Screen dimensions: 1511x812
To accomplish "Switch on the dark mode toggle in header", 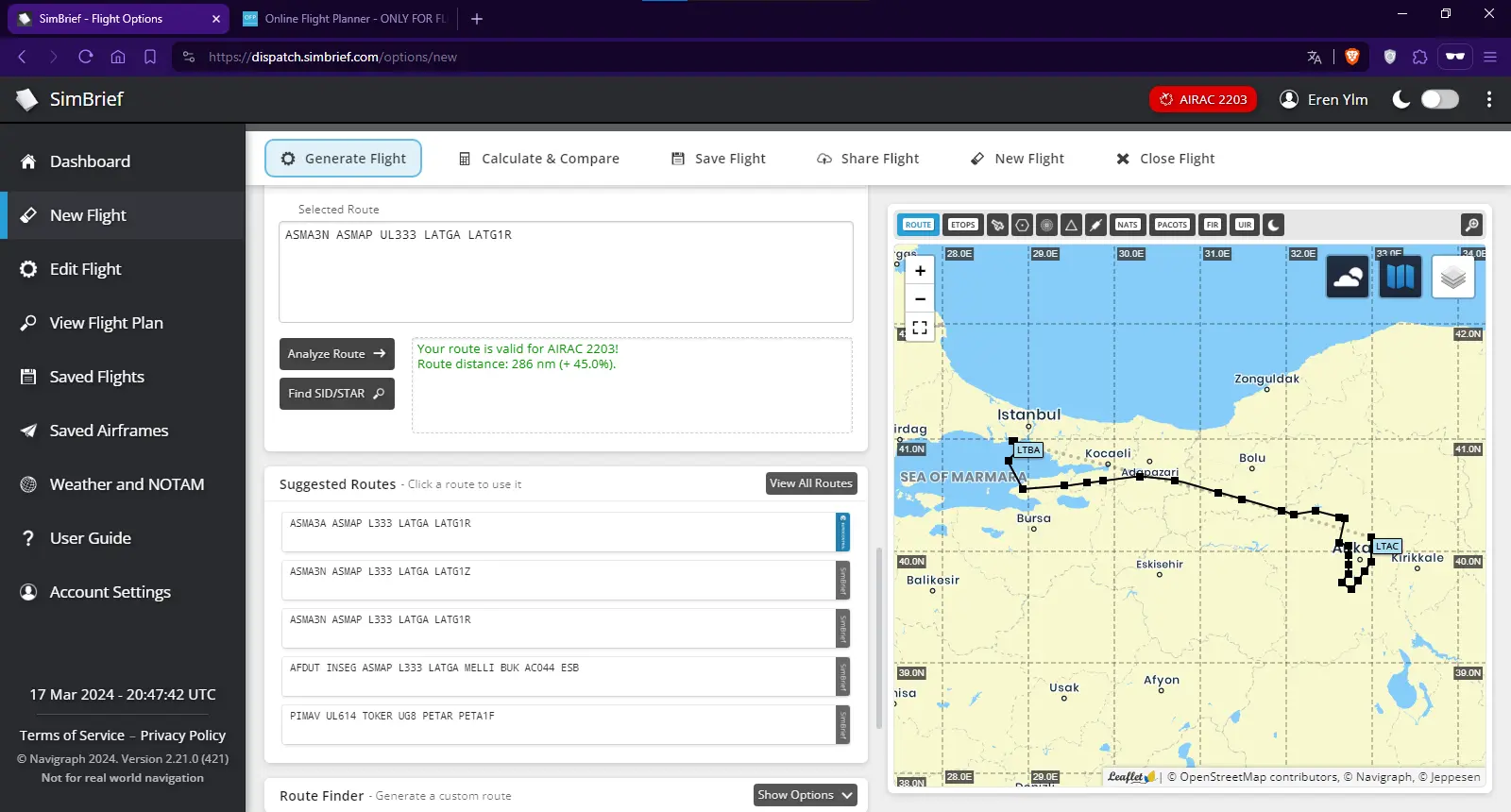I will click(1439, 99).
